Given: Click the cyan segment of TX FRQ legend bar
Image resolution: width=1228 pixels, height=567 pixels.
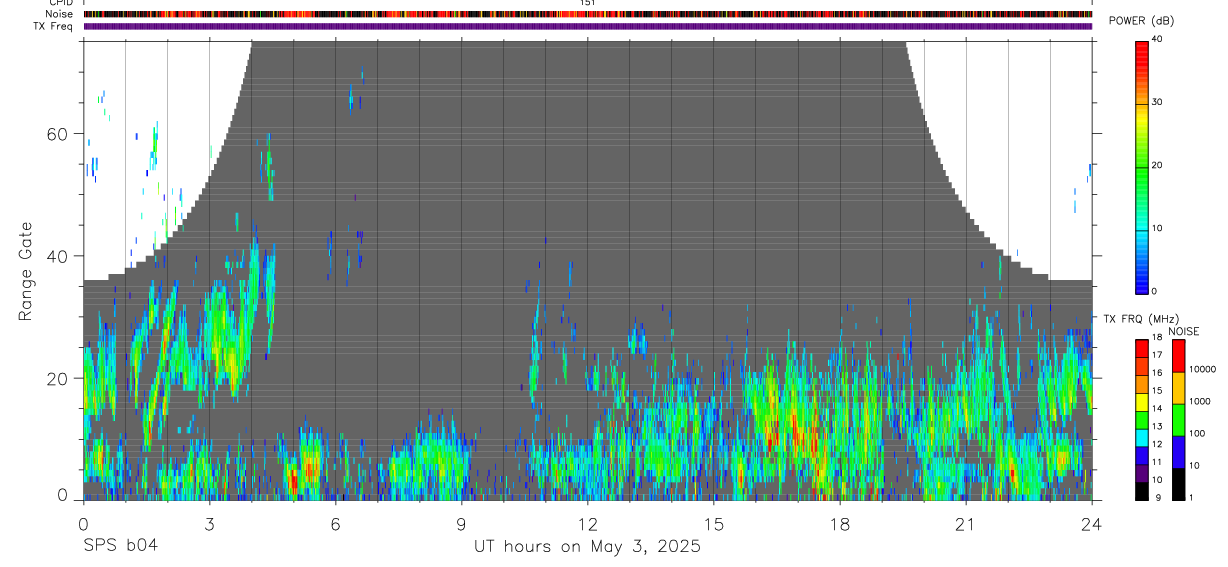Looking at the screenshot, I should pos(1142,438).
